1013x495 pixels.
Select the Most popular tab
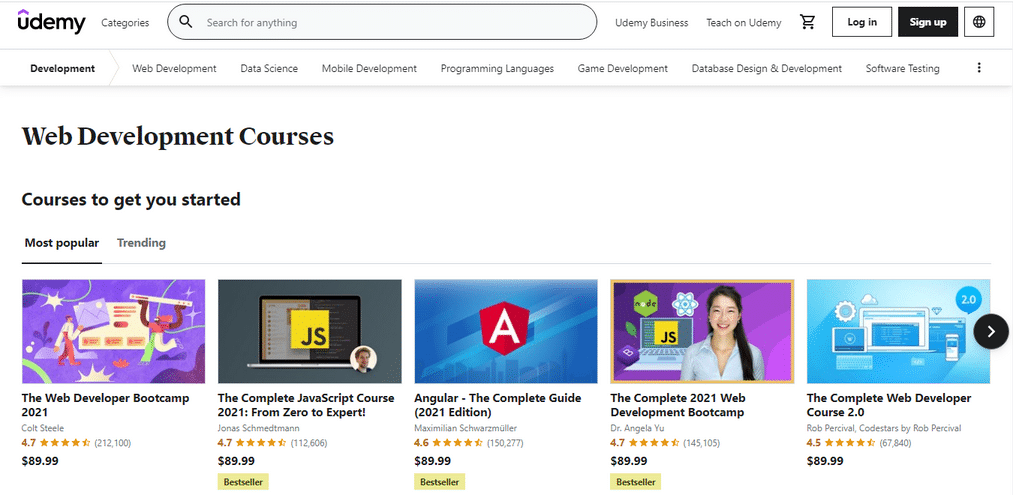click(62, 243)
